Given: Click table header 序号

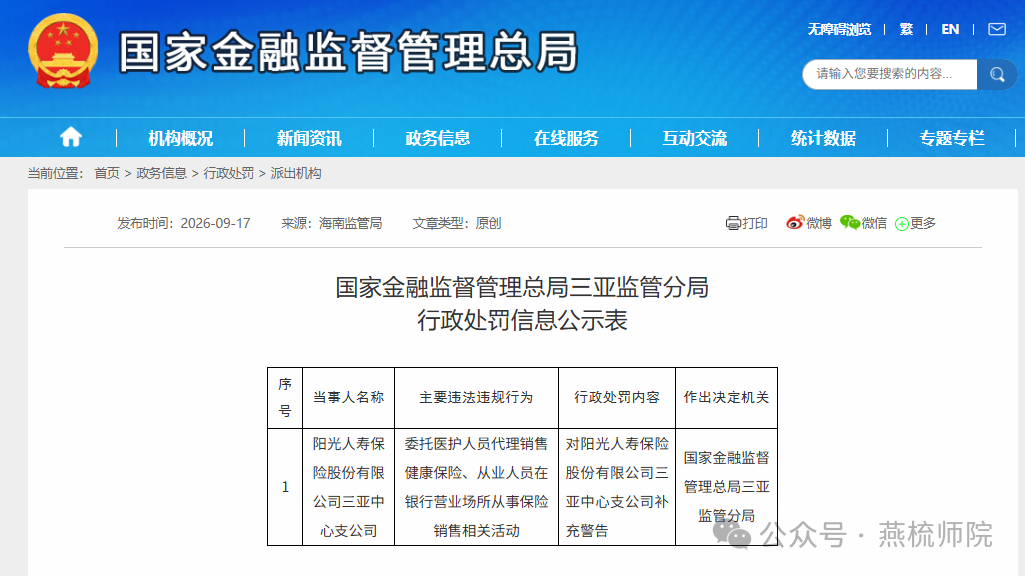Looking at the screenshot, I should 285,398.
